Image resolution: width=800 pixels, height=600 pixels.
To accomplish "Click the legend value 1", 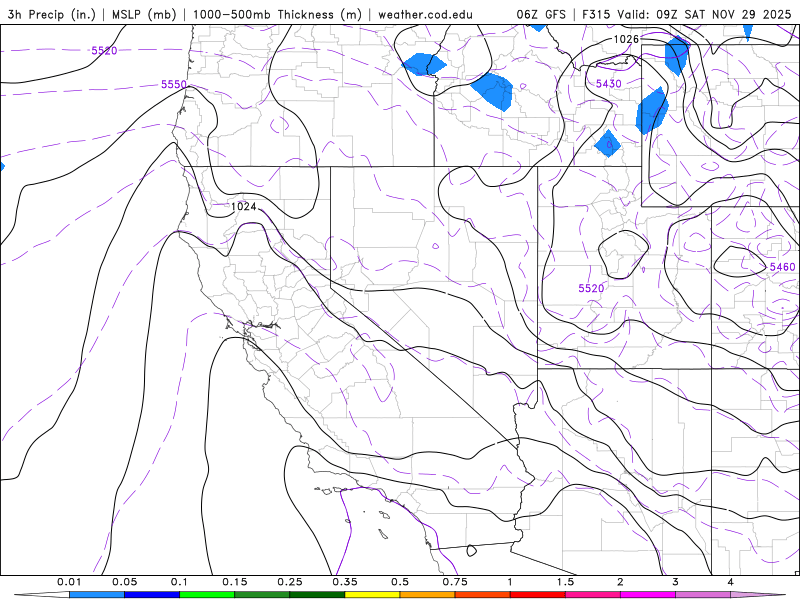I will point(510,582).
